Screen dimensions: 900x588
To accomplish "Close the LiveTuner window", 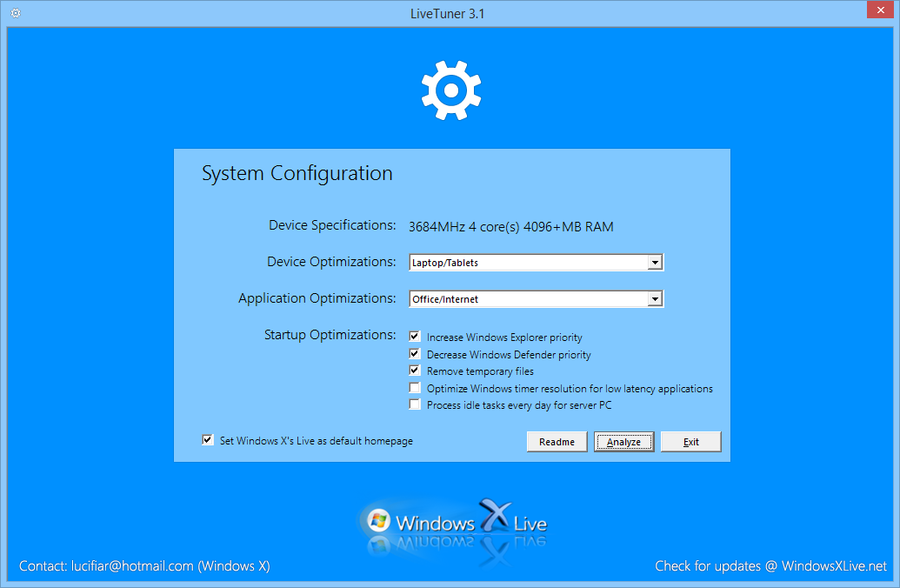I will [x=880, y=10].
